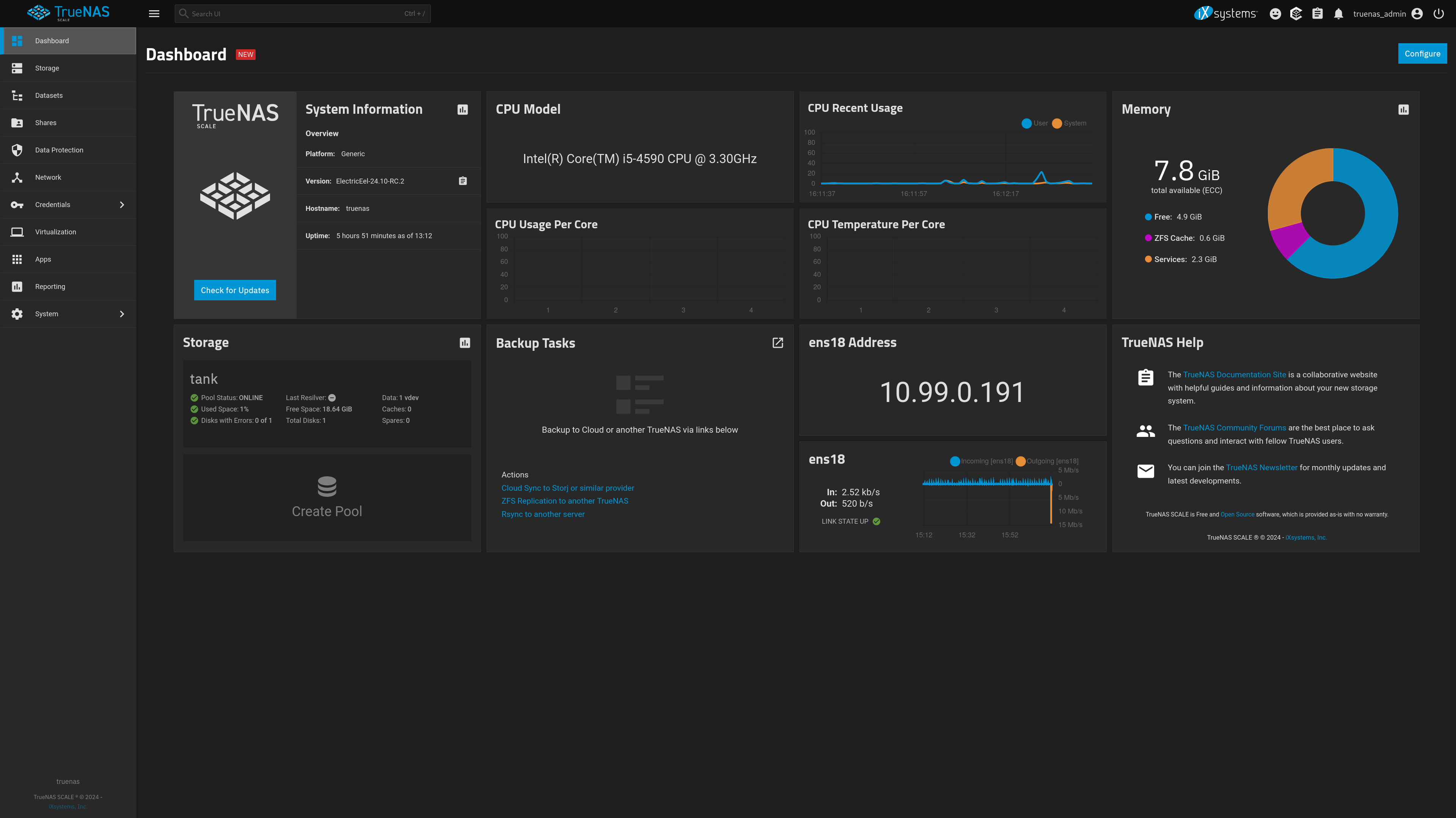Open TrueNAS Documentation Site link
Viewport: 1456px width, 818px height.
point(1235,375)
